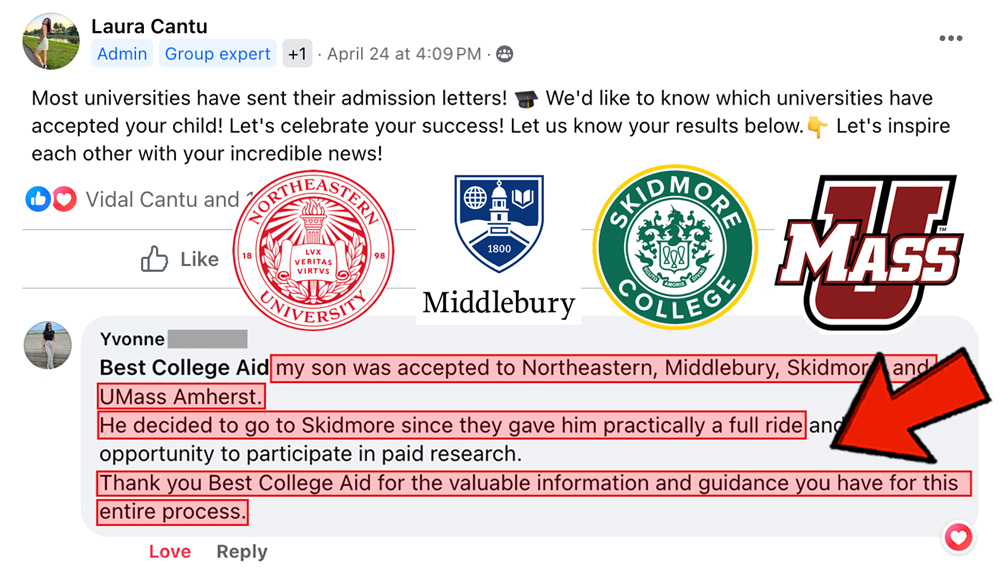1000x575 pixels.
Task: Click the Best College Aid mention
Action: click(184, 368)
